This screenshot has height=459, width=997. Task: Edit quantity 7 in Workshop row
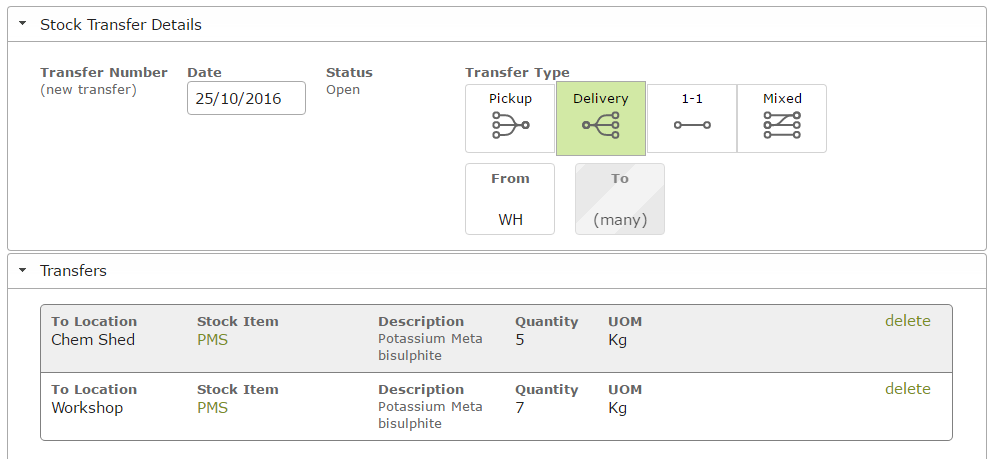click(519, 408)
